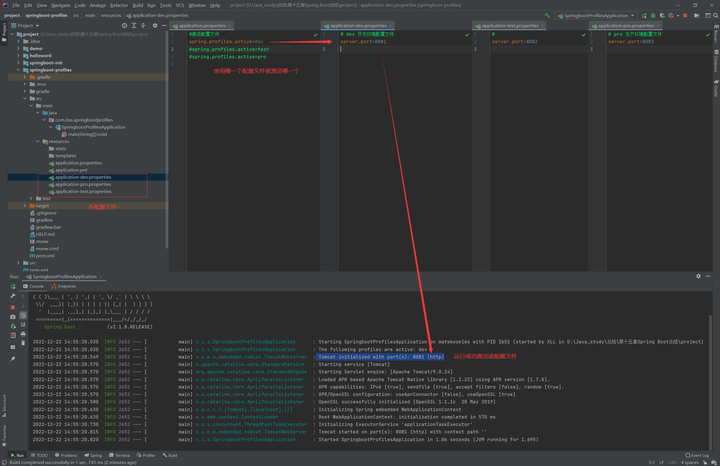
Task: Select application.yml file in the project tree
Action: point(72,170)
